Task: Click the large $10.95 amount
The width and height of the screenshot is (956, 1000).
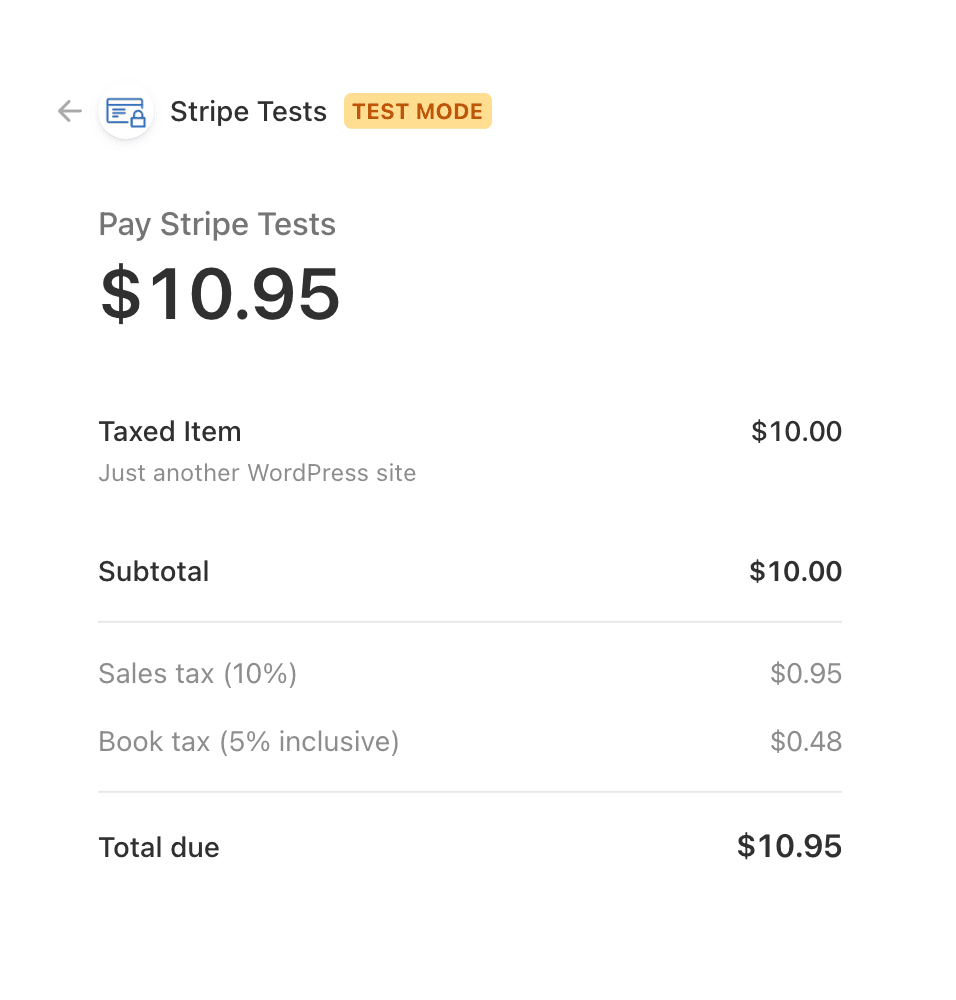Action: pyautogui.click(x=220, y=294)
